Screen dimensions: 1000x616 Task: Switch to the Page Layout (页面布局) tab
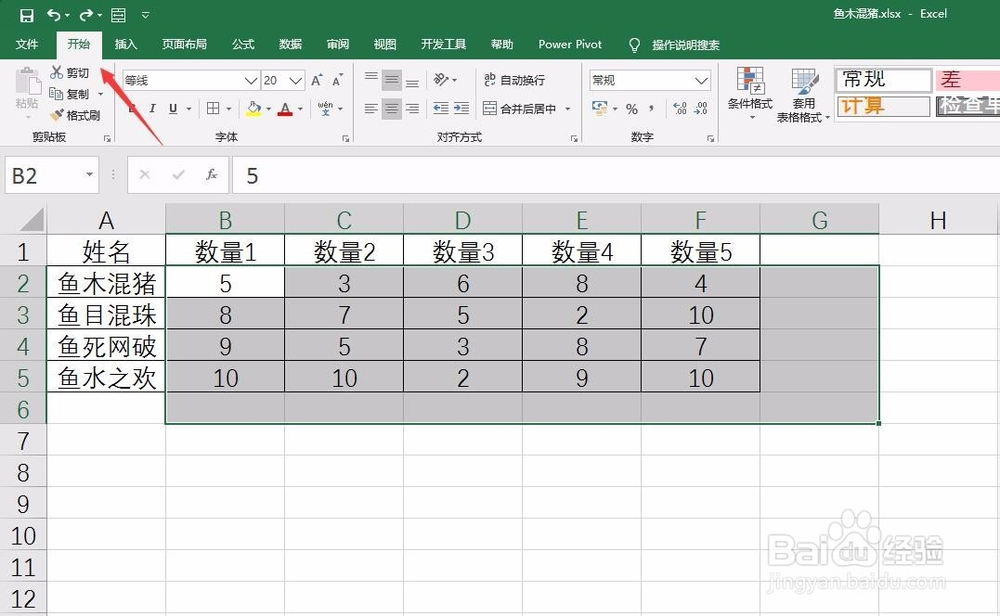point(184,44)
